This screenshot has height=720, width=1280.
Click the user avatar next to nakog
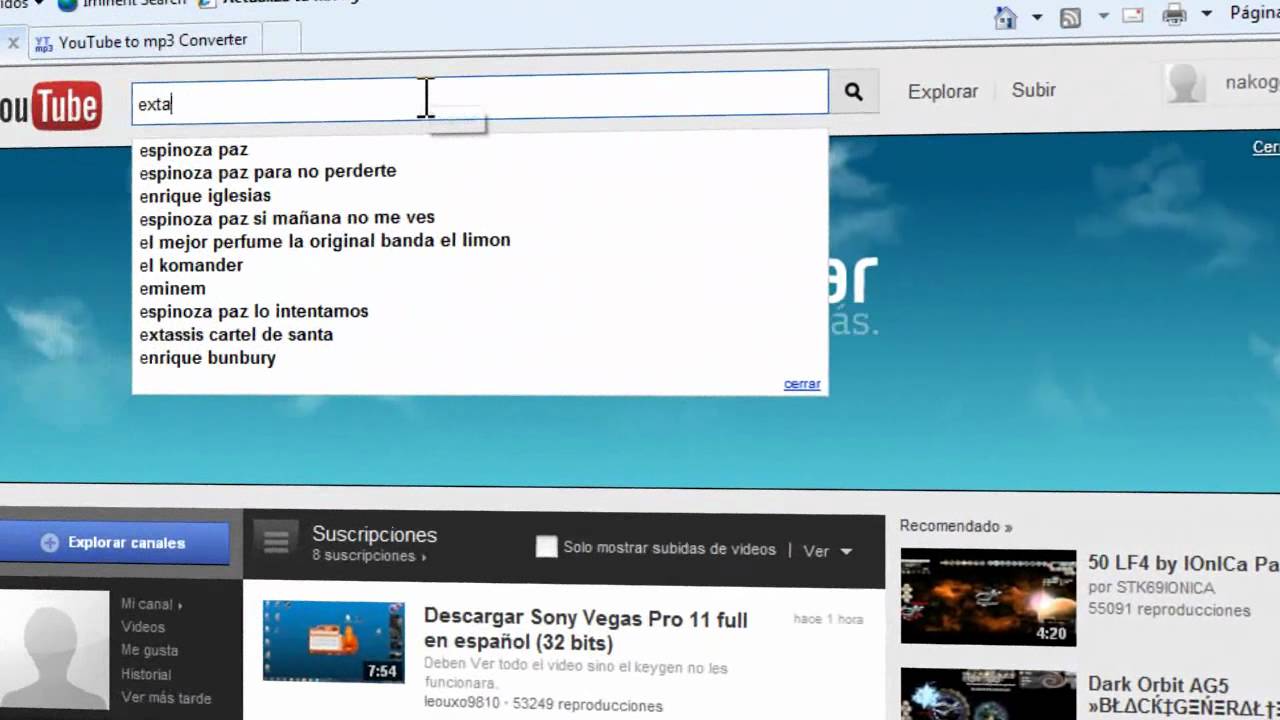[x=1186, y=84]
